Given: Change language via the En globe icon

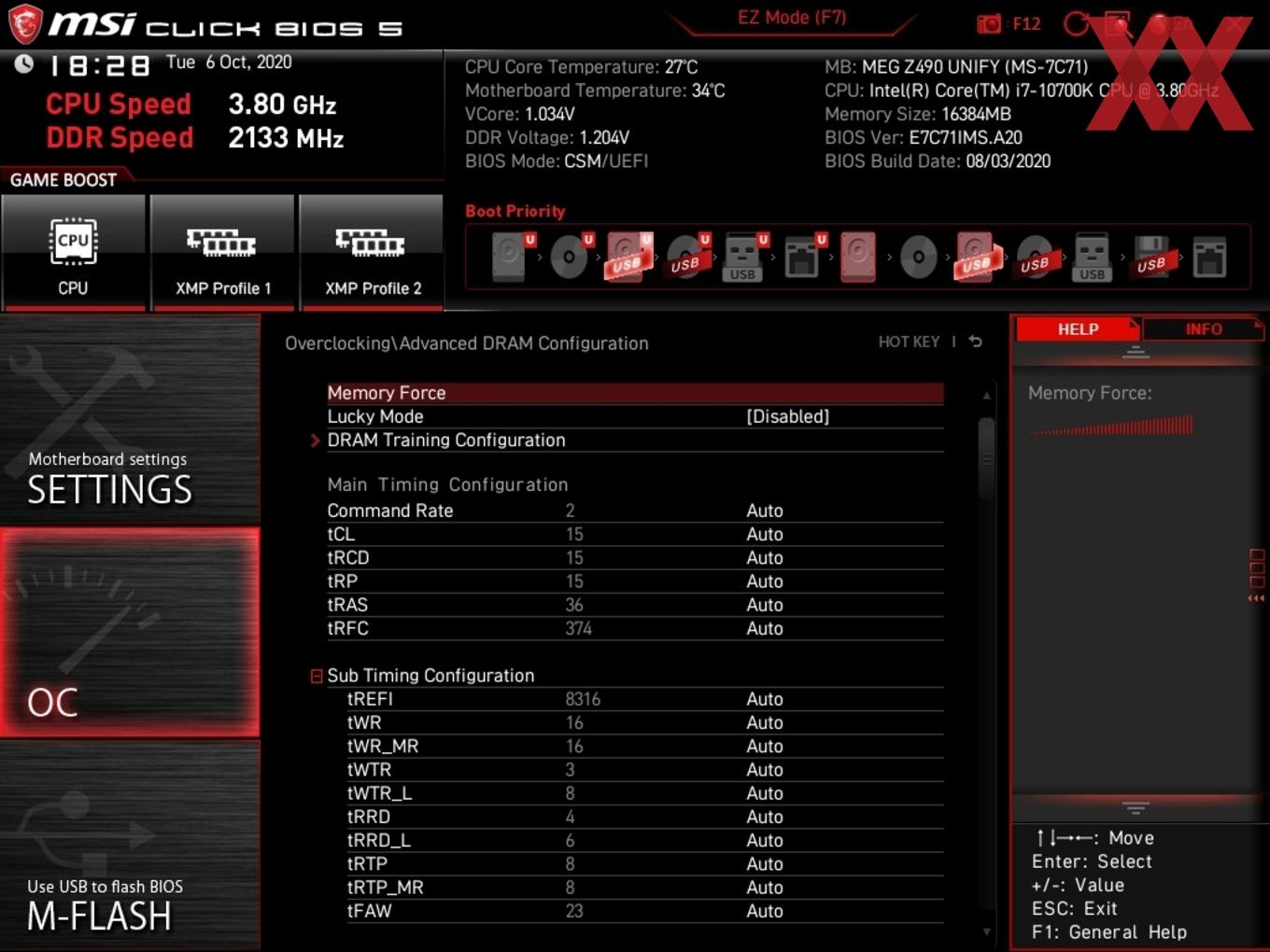Looking at the screenshot, I should point(1169,24).
